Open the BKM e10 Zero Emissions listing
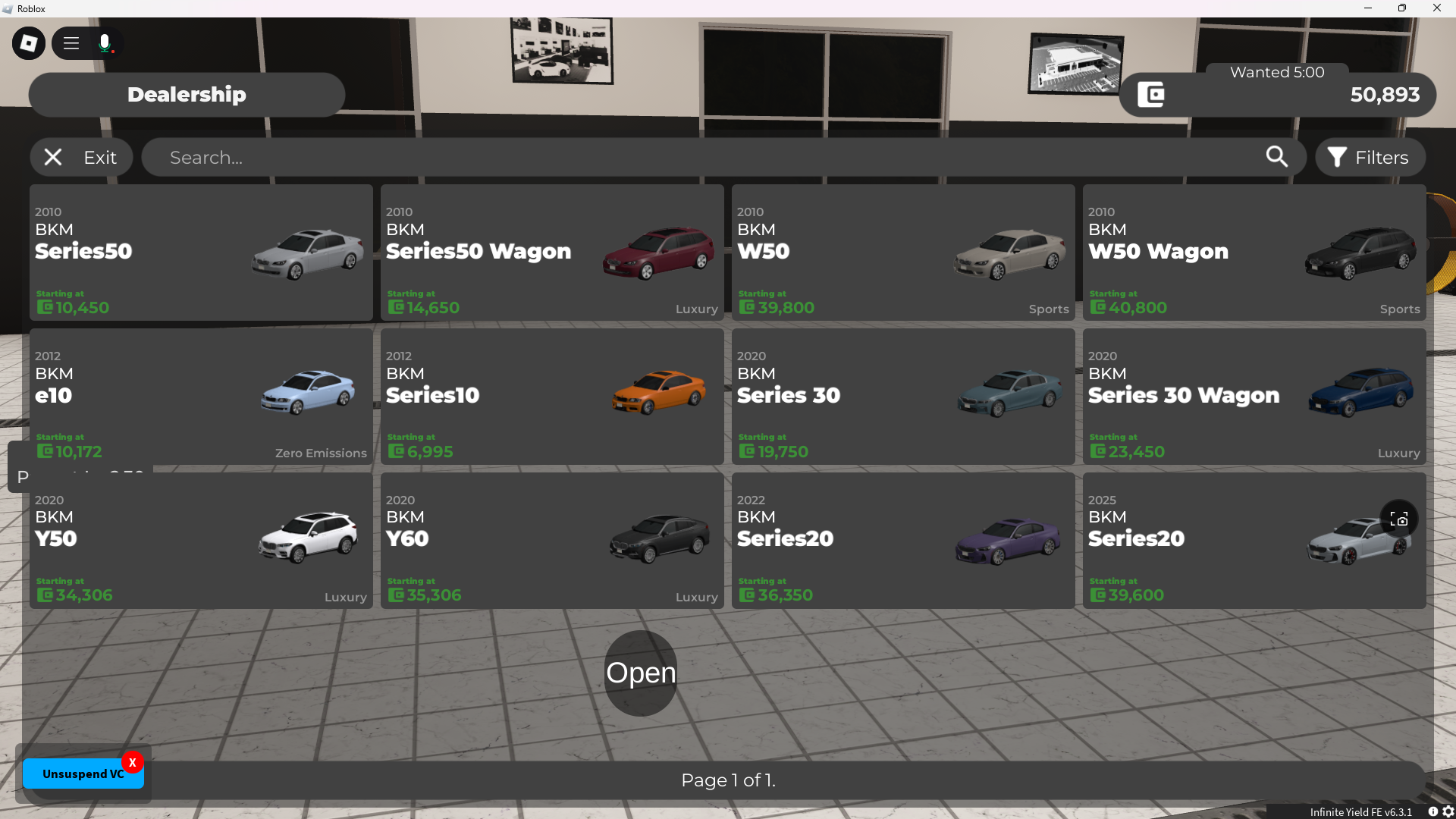 201,397
